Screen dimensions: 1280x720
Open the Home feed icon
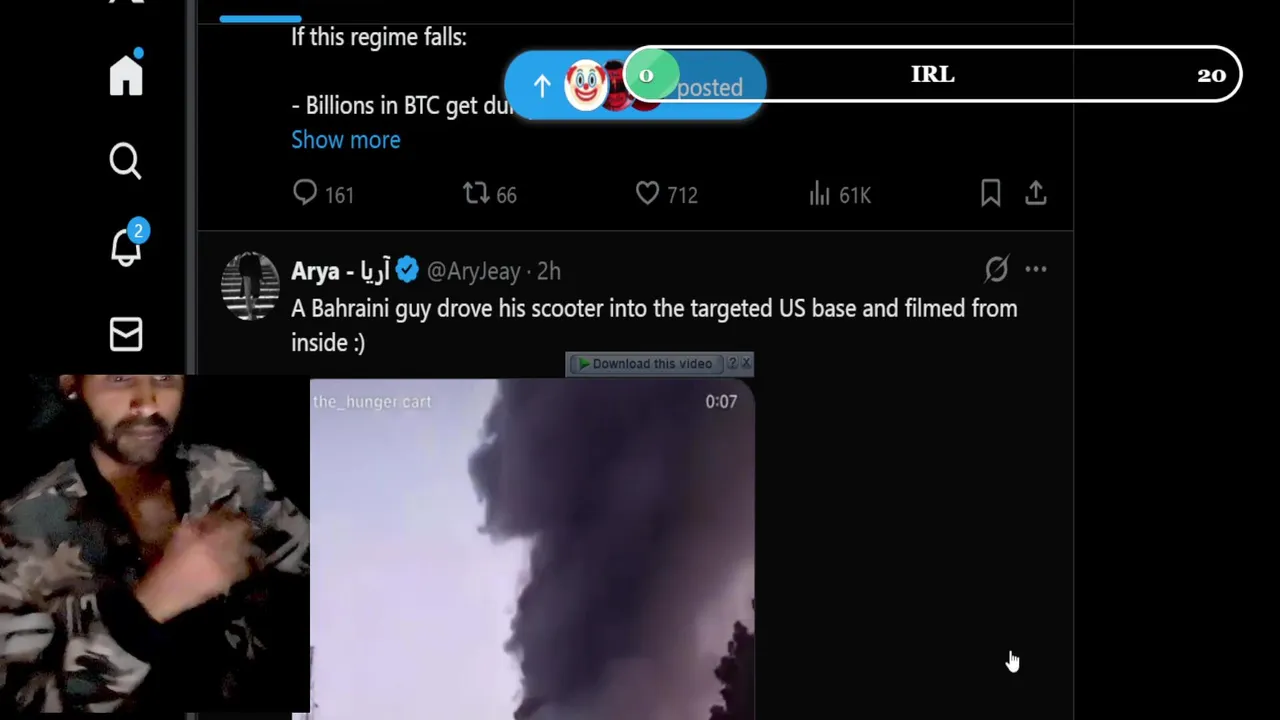click(x=126, y=76)
